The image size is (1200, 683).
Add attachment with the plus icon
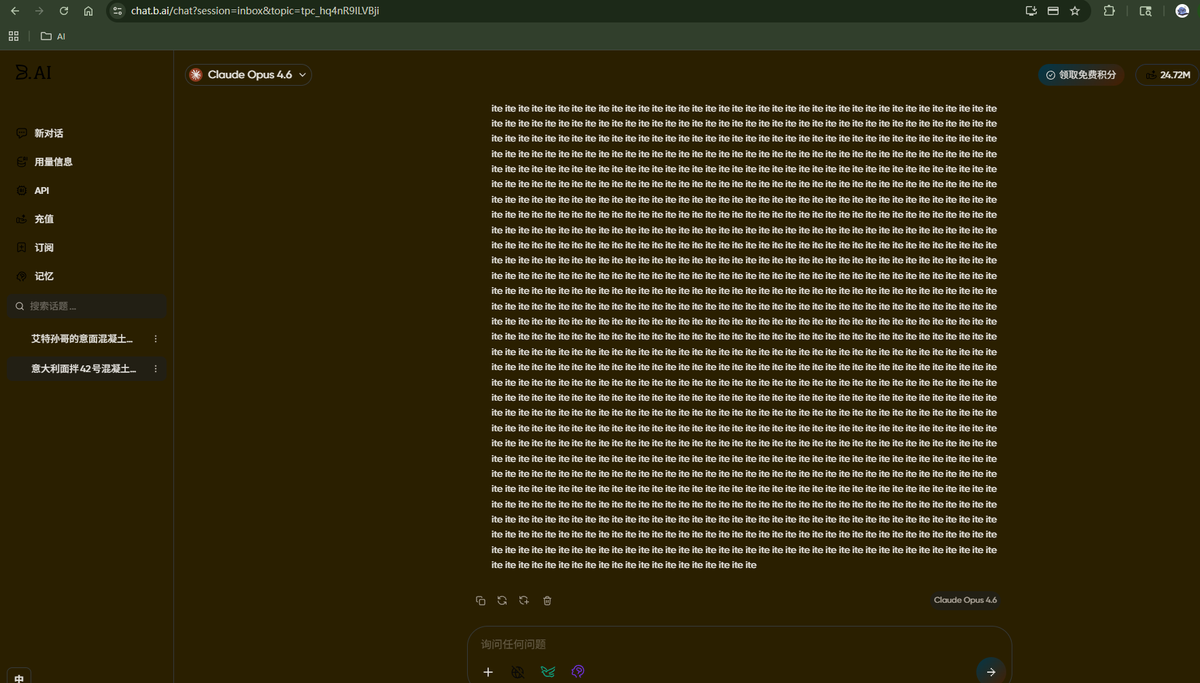488,672
